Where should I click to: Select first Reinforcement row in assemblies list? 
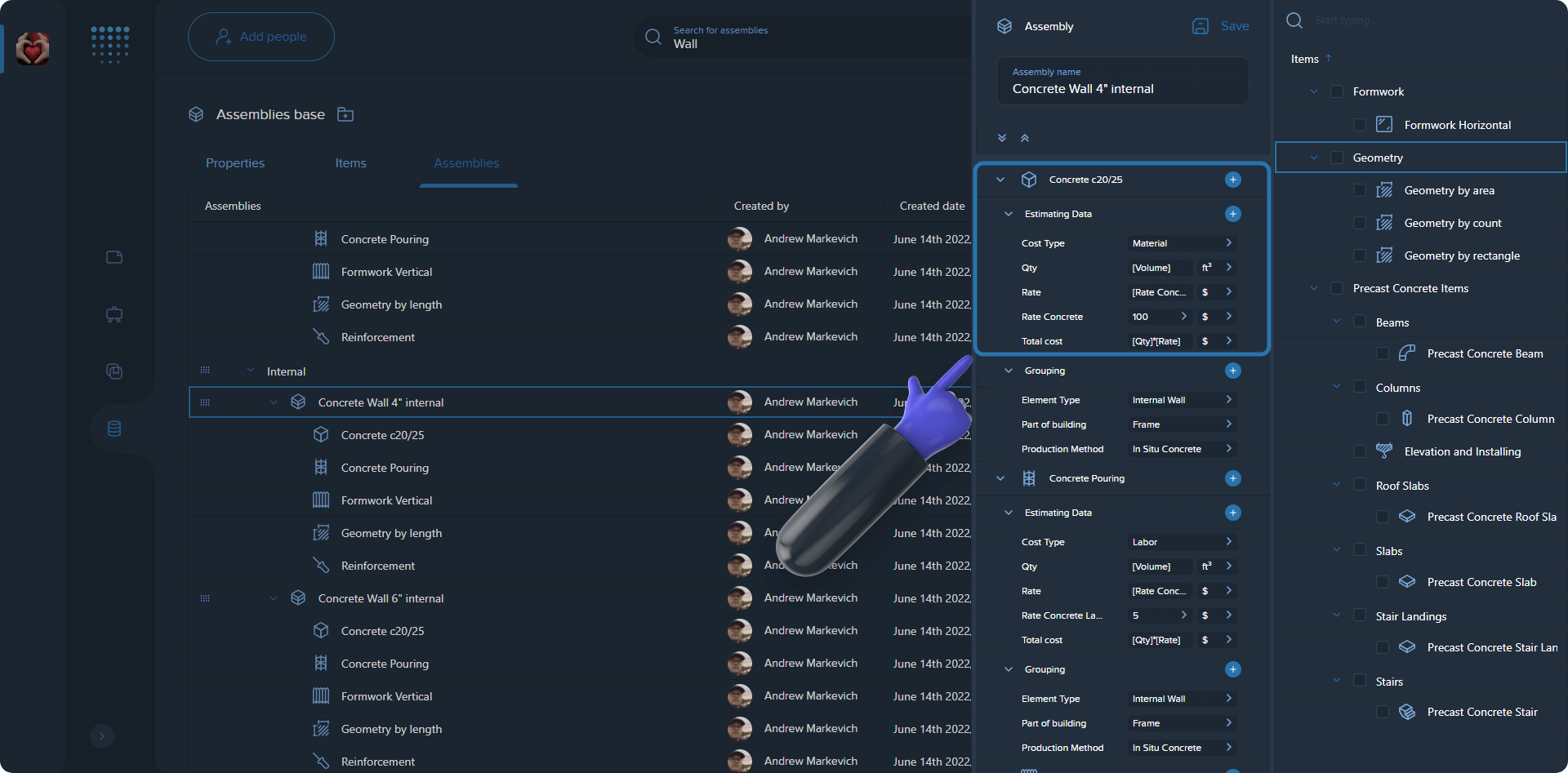click(580, 337)
